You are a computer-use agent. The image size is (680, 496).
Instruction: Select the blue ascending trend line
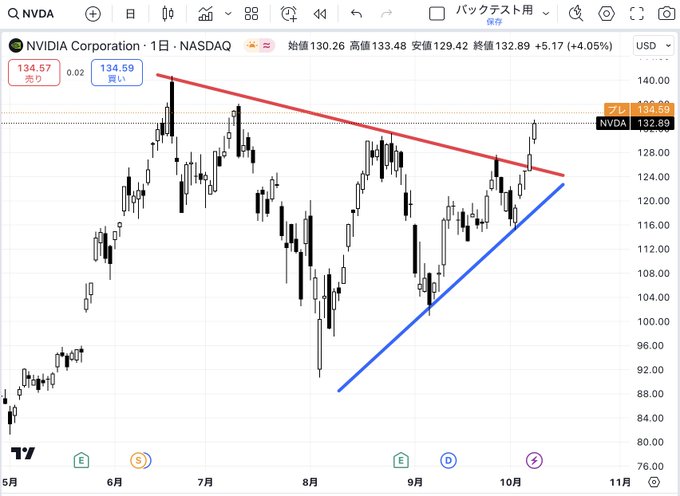pos(451,287)
